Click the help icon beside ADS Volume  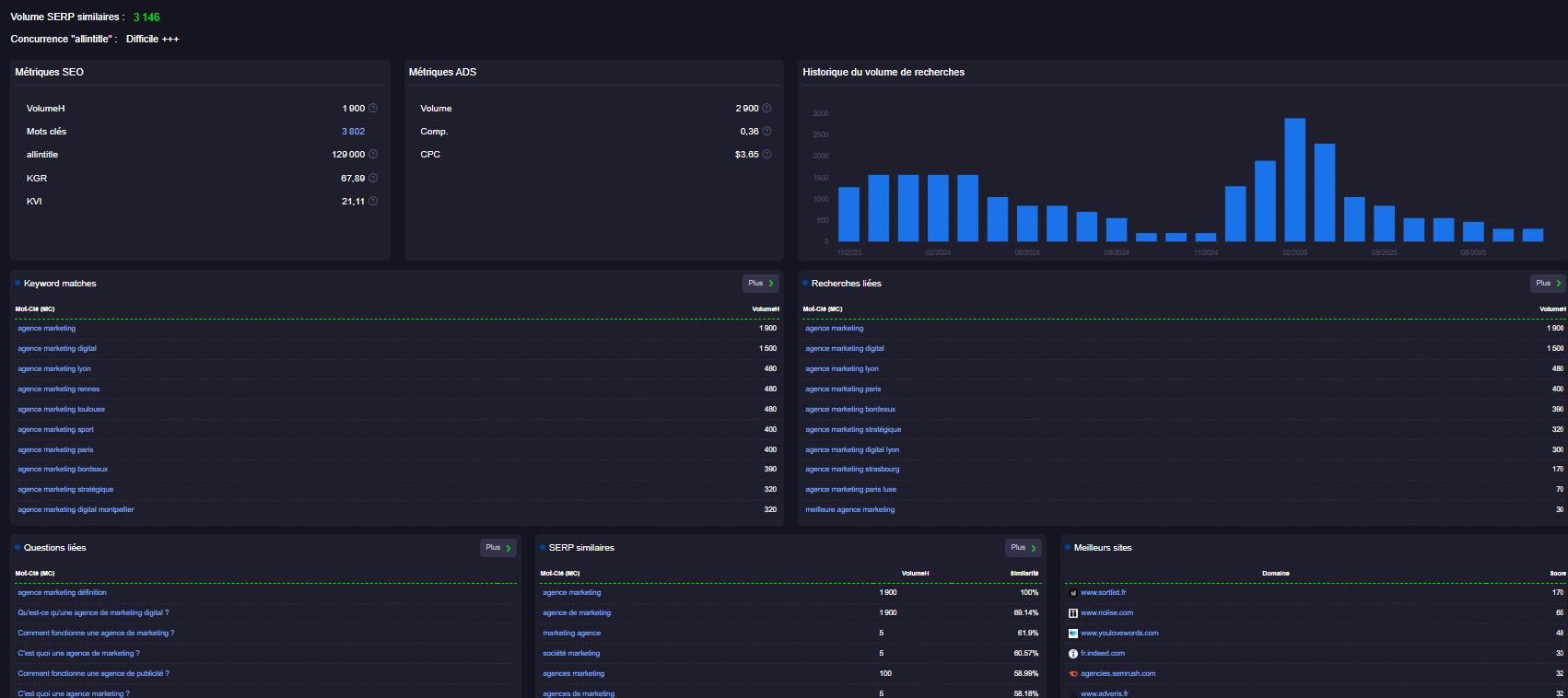766,109
